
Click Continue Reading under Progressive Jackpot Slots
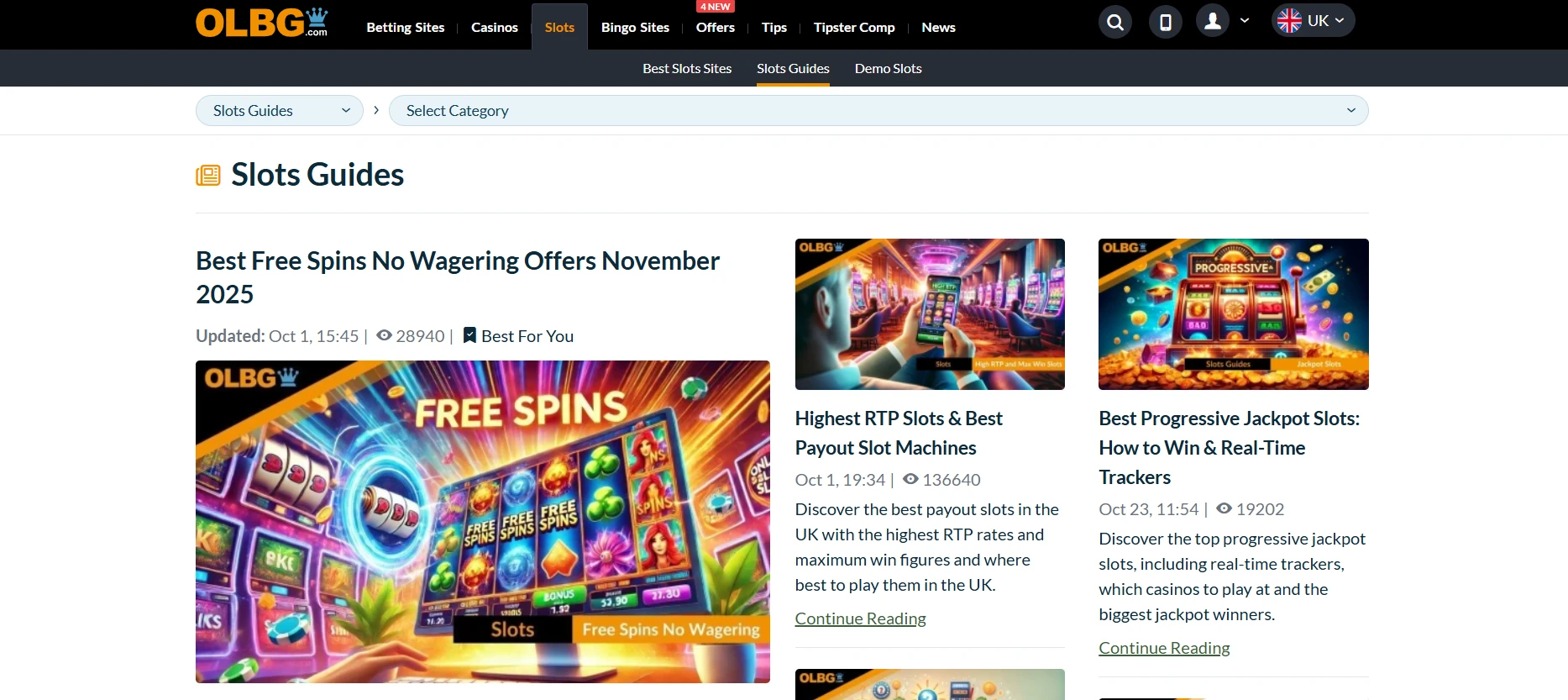1164,648
